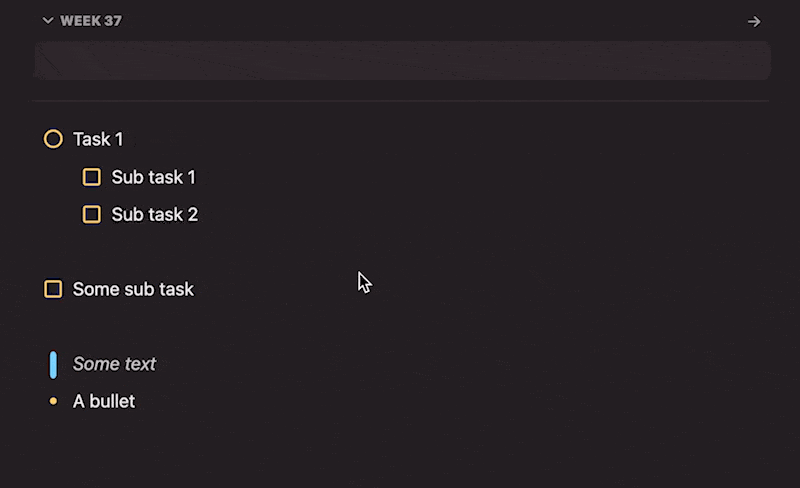
Task: Check the Sub task 1 checkbox
Action: [x=92, y=177]
